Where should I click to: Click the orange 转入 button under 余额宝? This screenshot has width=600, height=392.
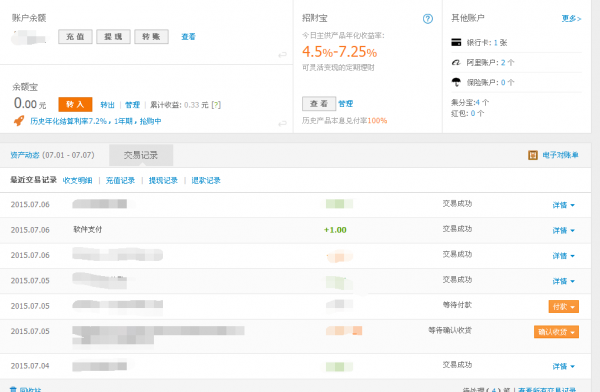pyautogui.click(x=75, y=104)
